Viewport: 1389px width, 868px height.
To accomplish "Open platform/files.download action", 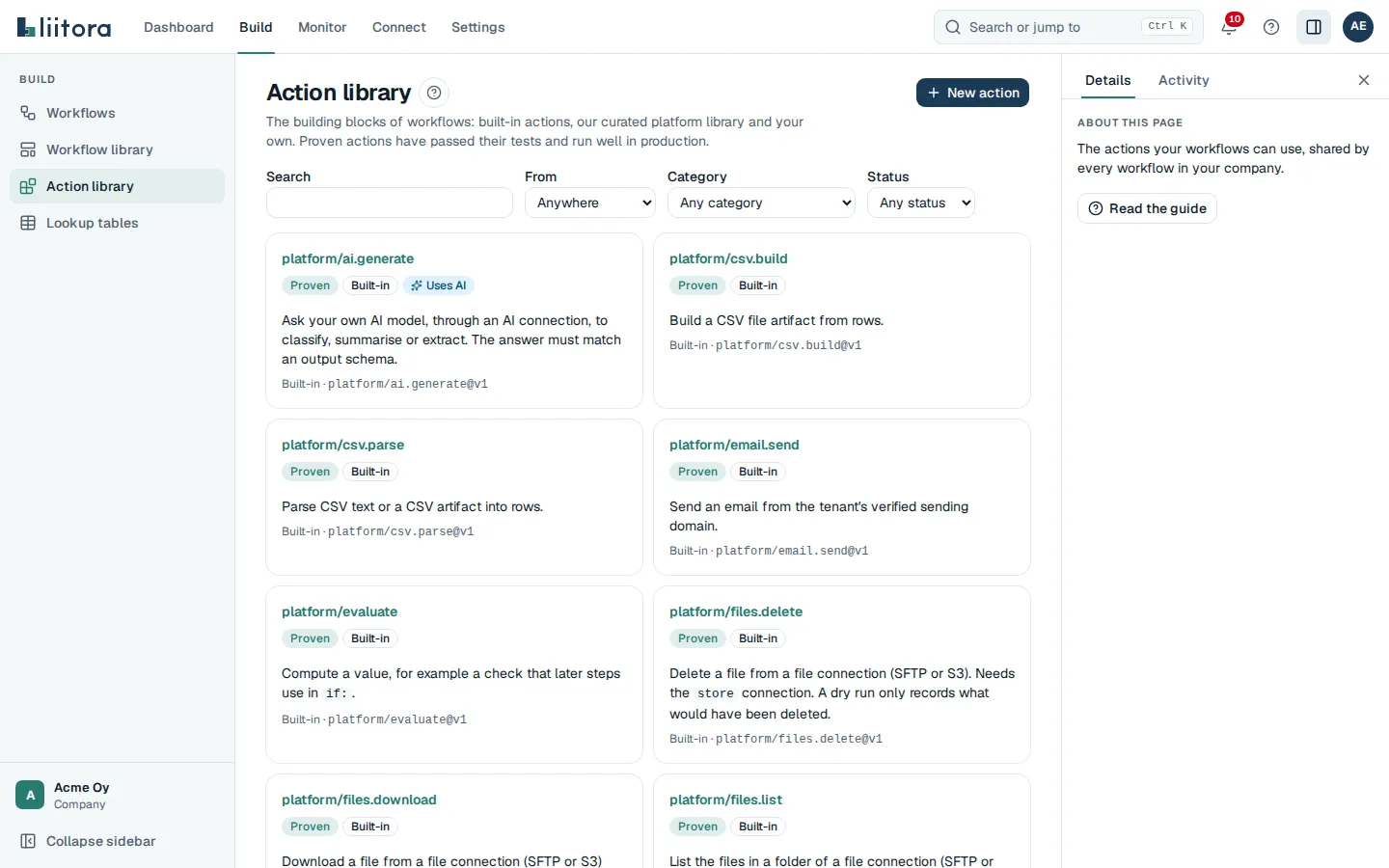I will point(359,800).
